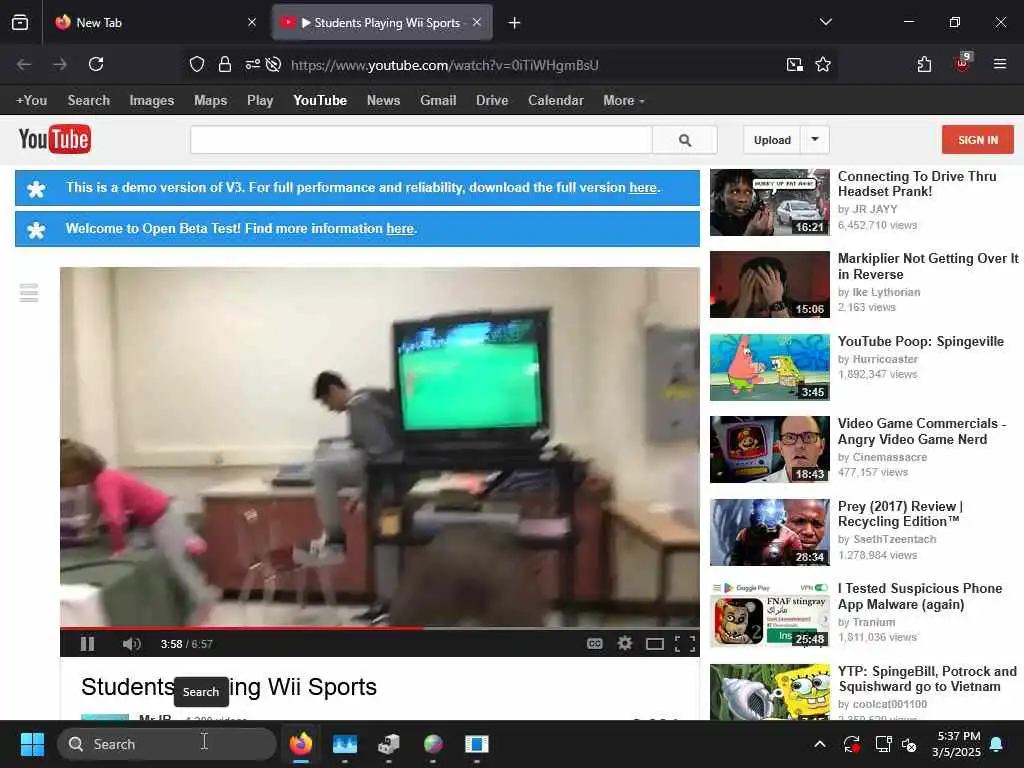Open Windows Start menu
The width and height of the screenshot is (1024, 768).
pos(32,744)
